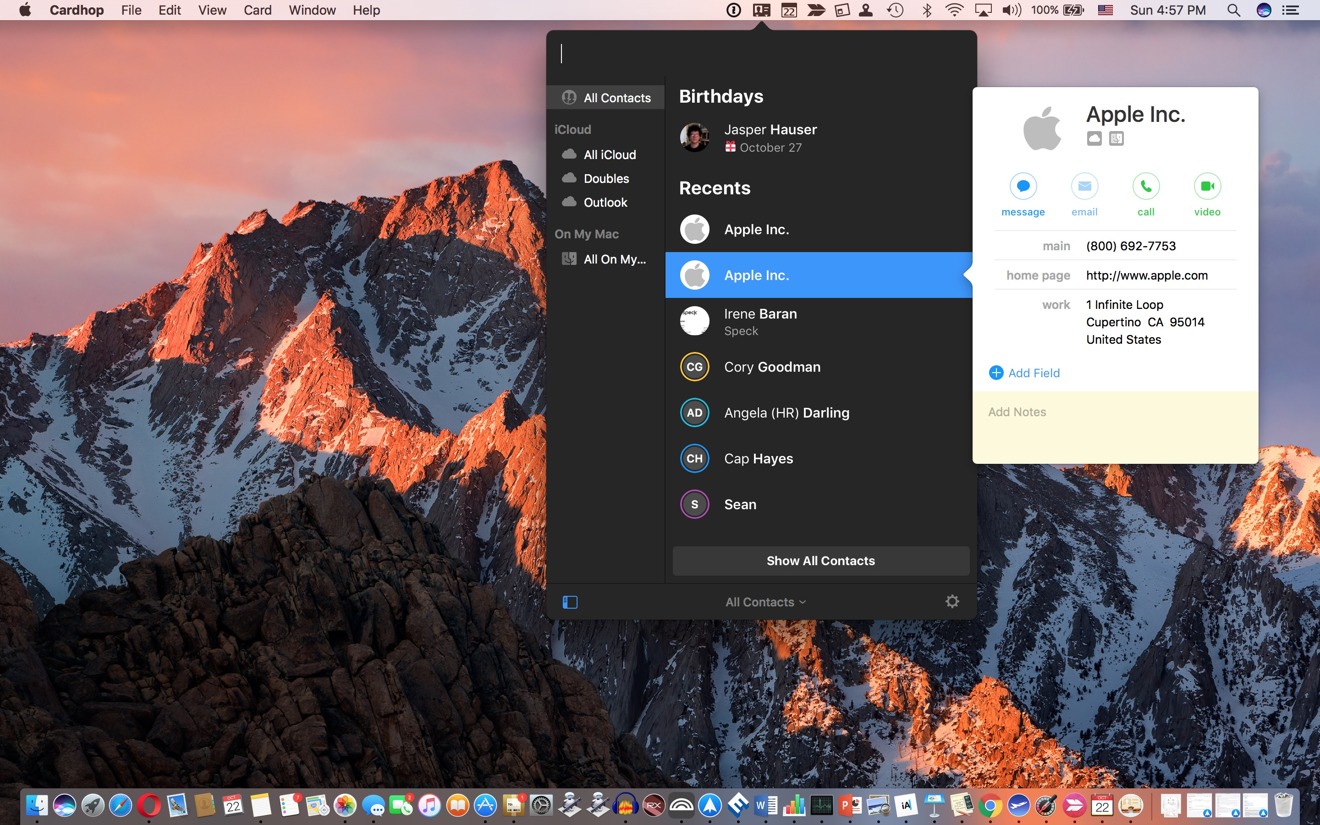Screen dimensions: 1320x825
Task: Click the iCloud section header
Action: click(573, 130)
